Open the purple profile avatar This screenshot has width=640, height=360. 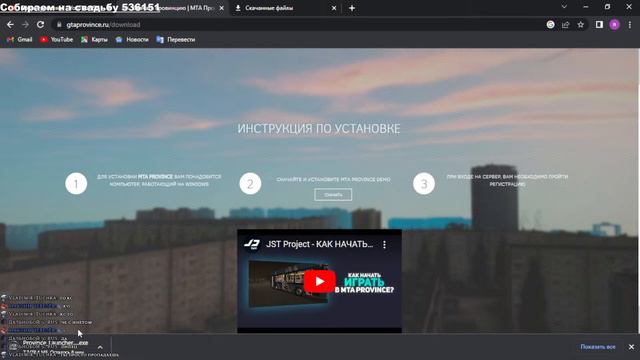click(614, 25)
